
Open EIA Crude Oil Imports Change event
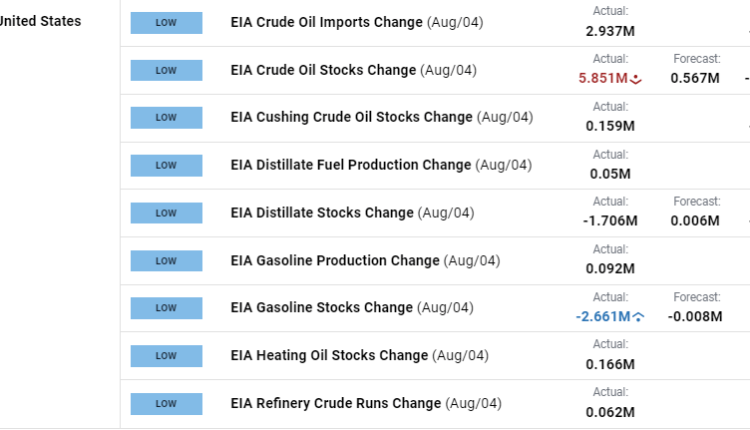pos(326,22)
